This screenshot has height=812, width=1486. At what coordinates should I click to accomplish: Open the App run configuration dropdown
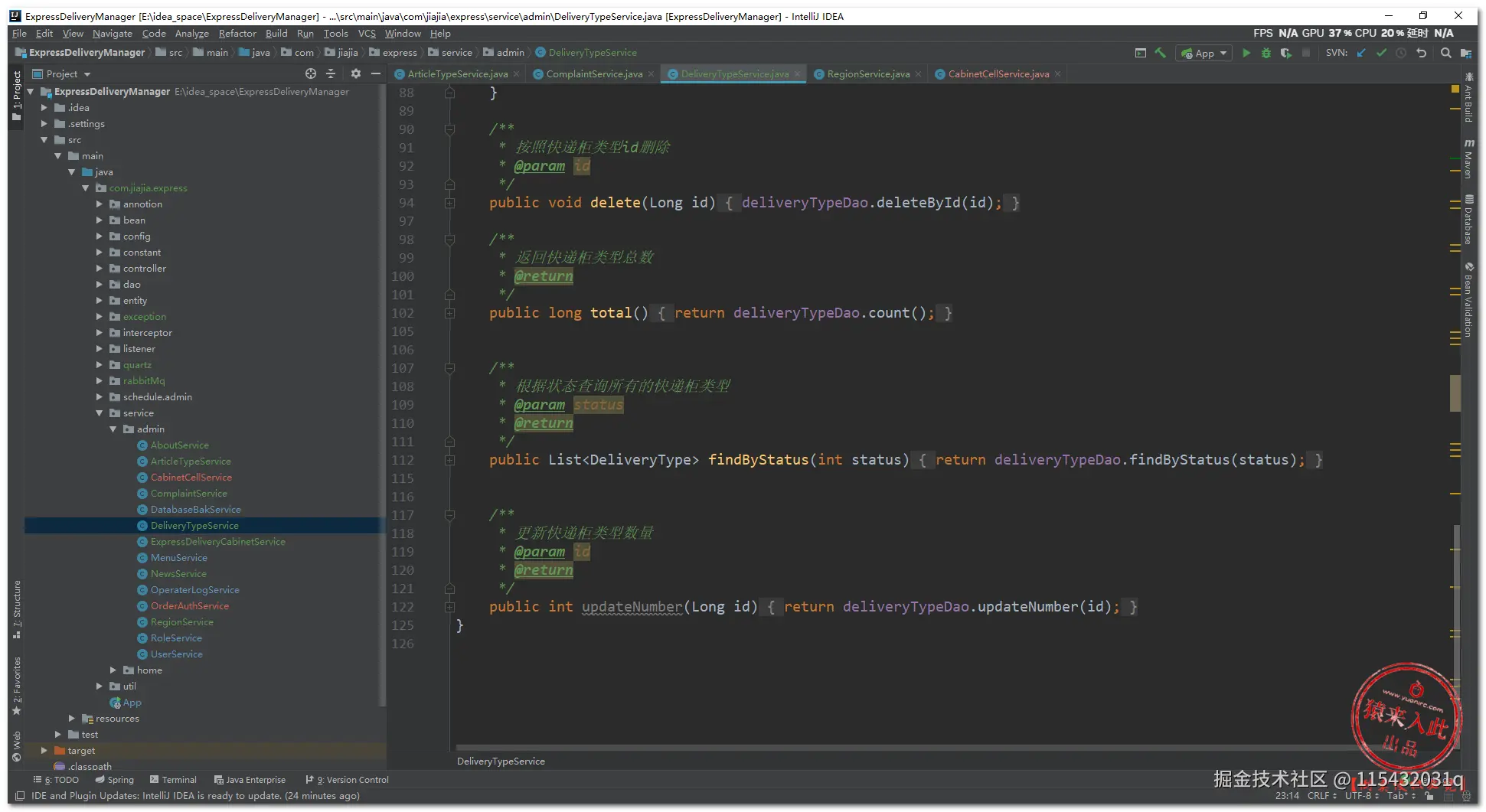coord(1204,53)
